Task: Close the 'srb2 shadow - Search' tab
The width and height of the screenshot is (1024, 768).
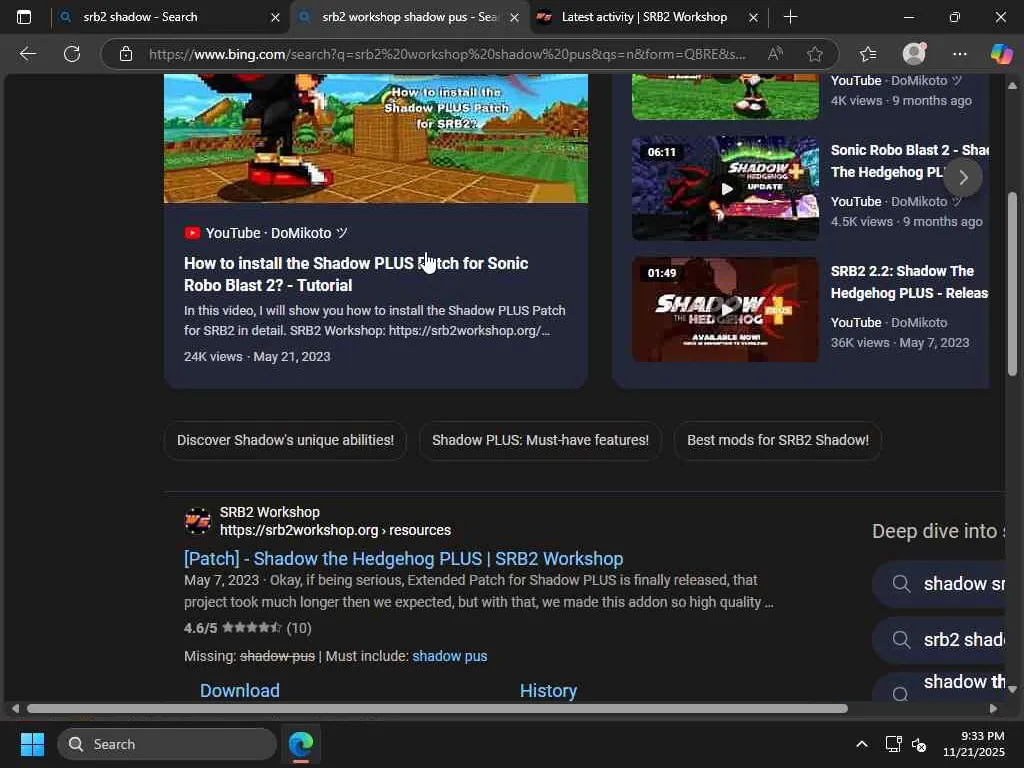Action: point(275,18)
